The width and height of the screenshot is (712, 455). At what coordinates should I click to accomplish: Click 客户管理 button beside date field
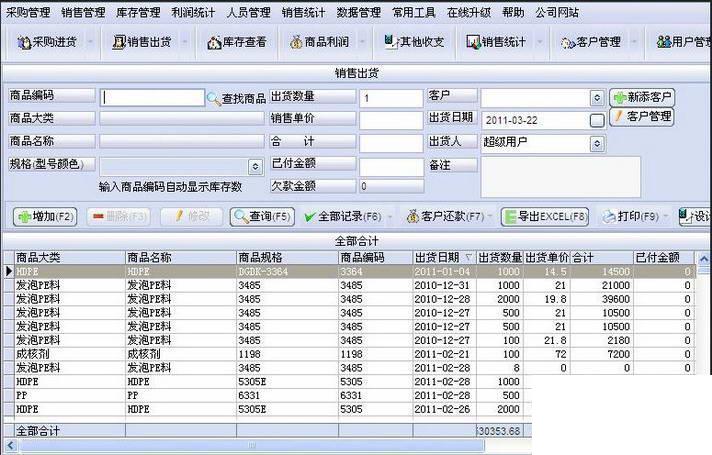(x=642, y=117)
